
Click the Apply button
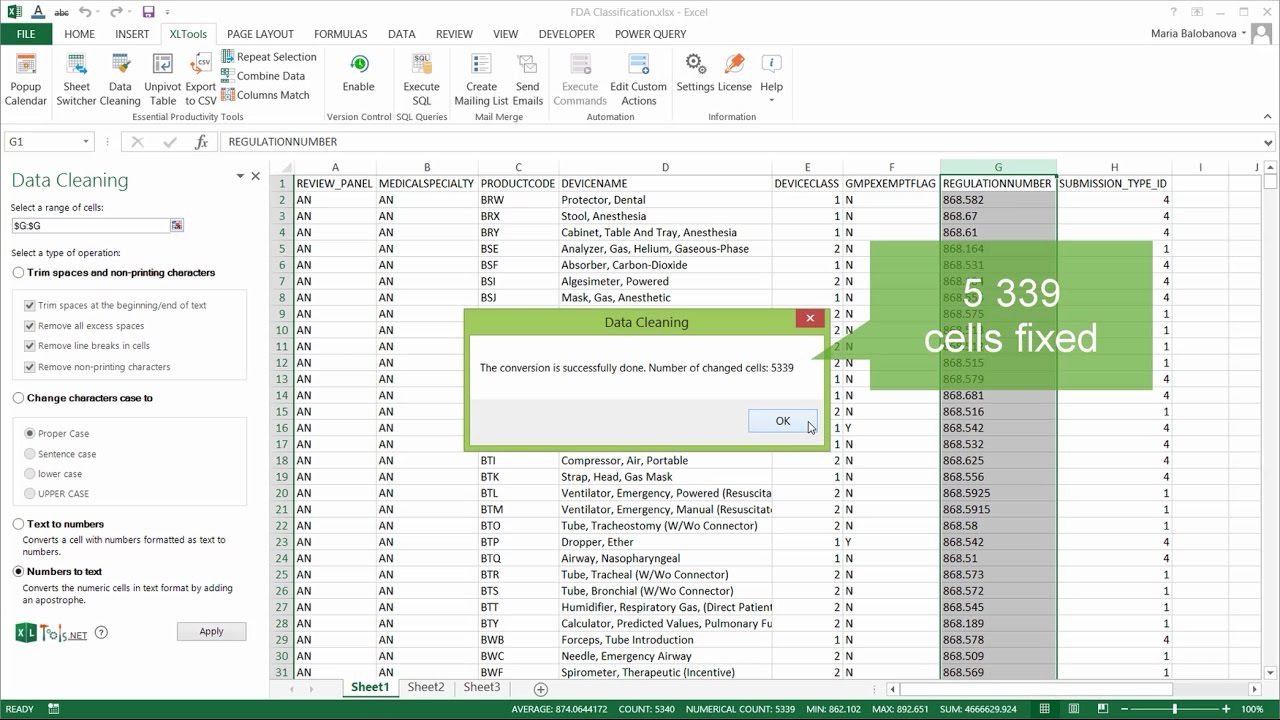[211, 631]
